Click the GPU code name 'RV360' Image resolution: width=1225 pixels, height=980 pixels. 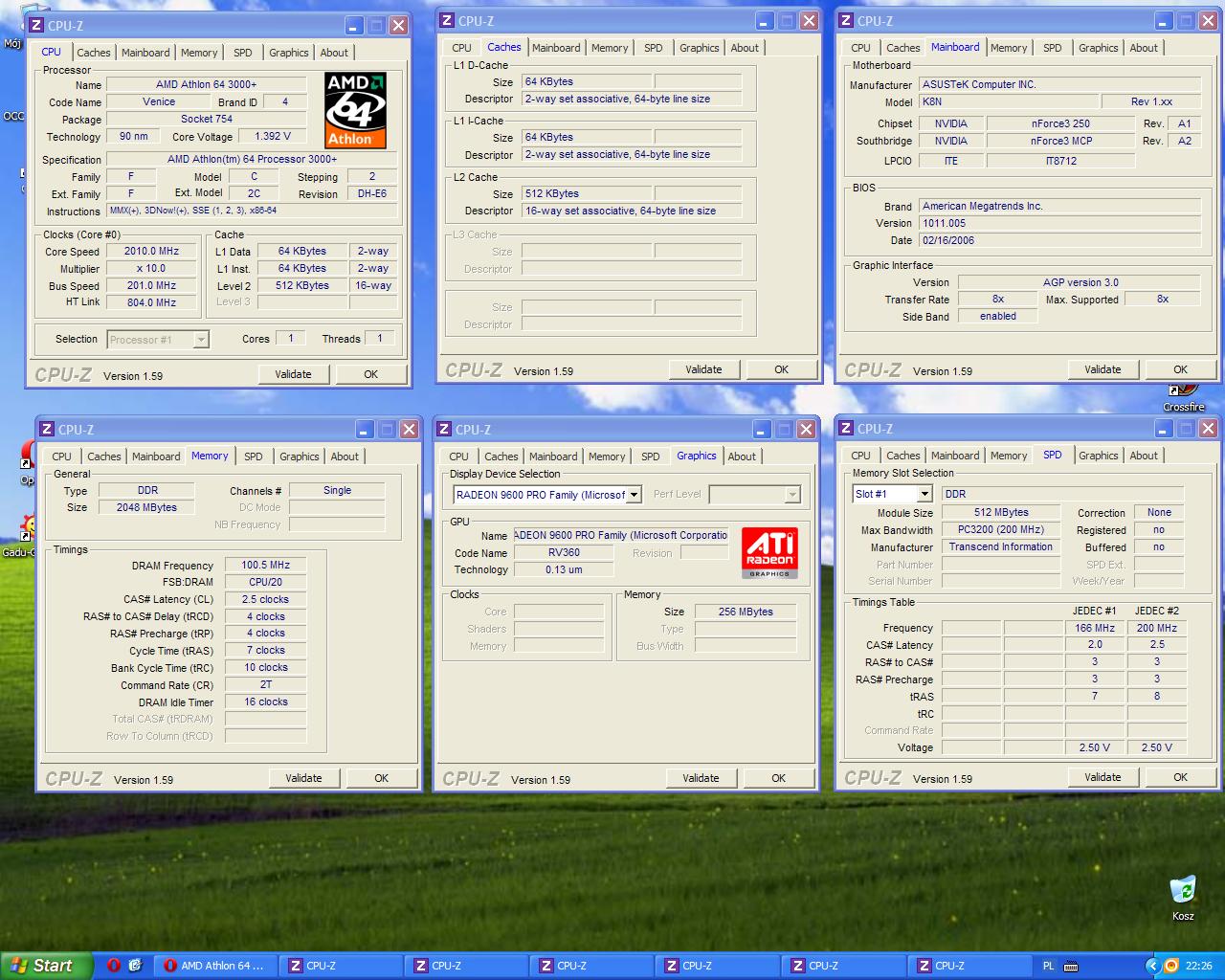click(564, 552)
